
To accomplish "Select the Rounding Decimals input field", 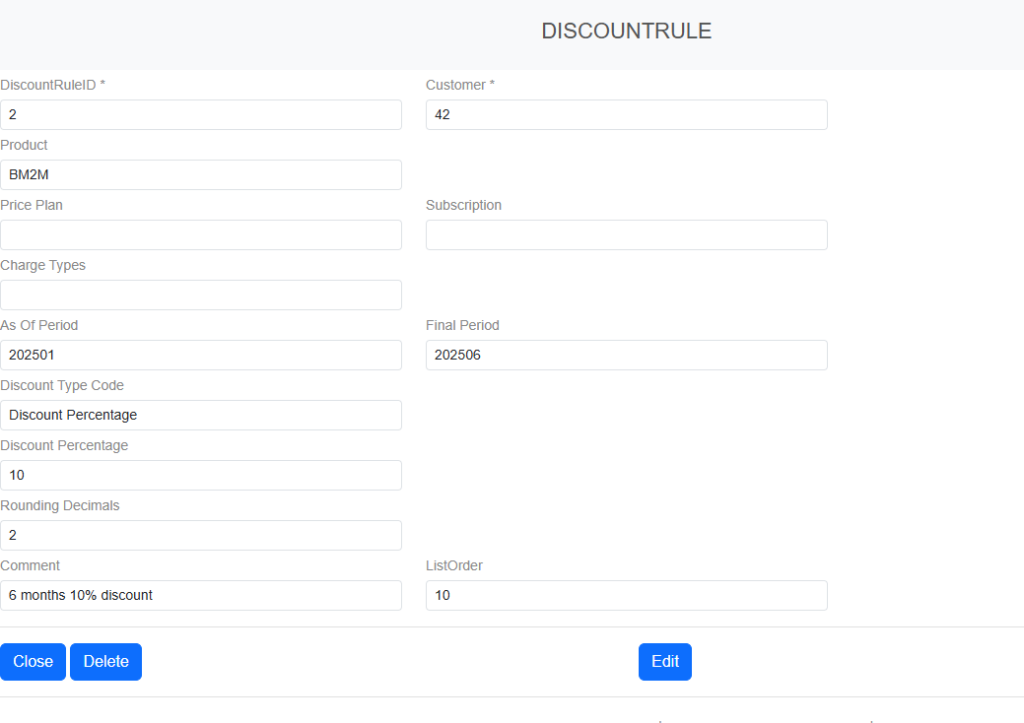I will tap(200, 535).
